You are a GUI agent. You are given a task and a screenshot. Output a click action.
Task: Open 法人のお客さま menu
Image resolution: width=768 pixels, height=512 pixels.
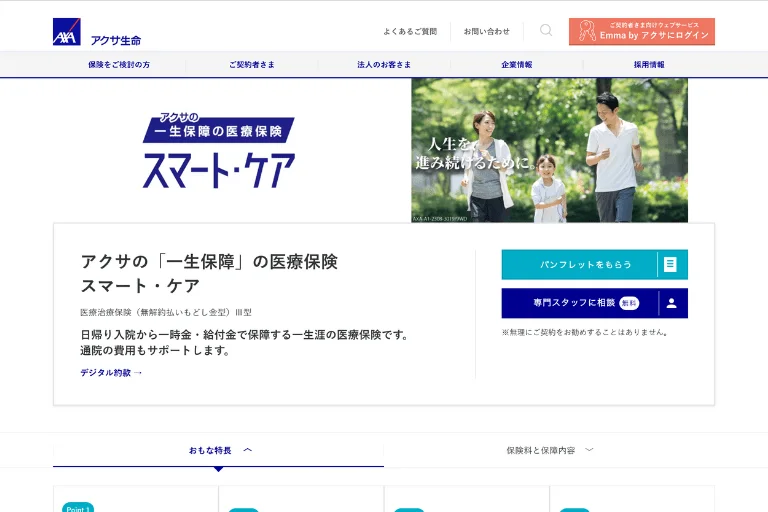(x=384, y=65)
